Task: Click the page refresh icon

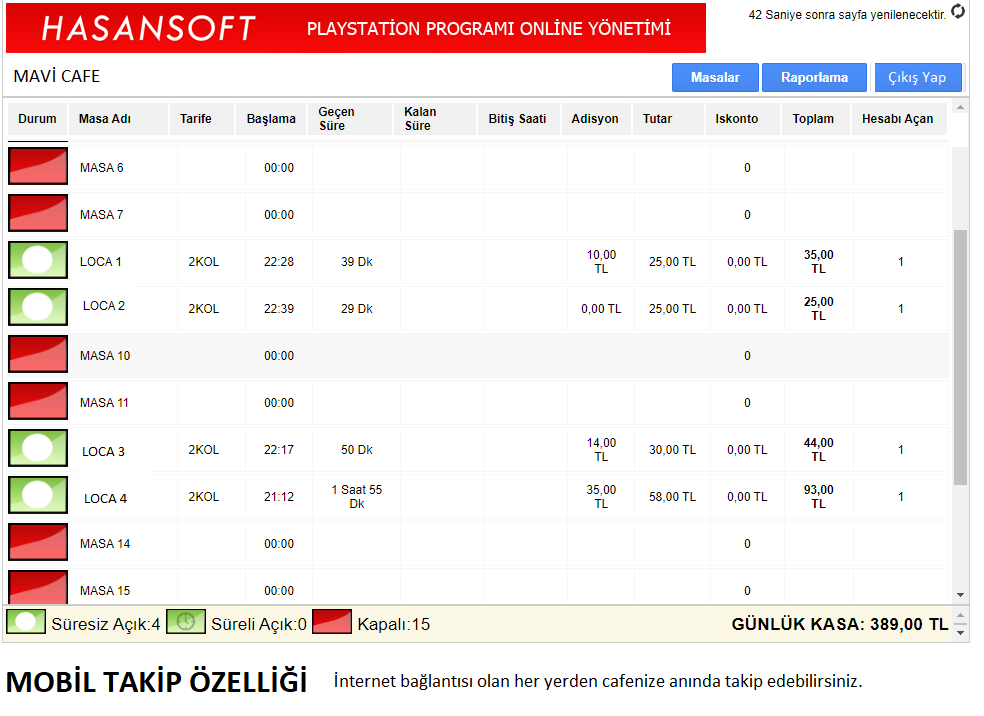Action: tap(958, 12)
